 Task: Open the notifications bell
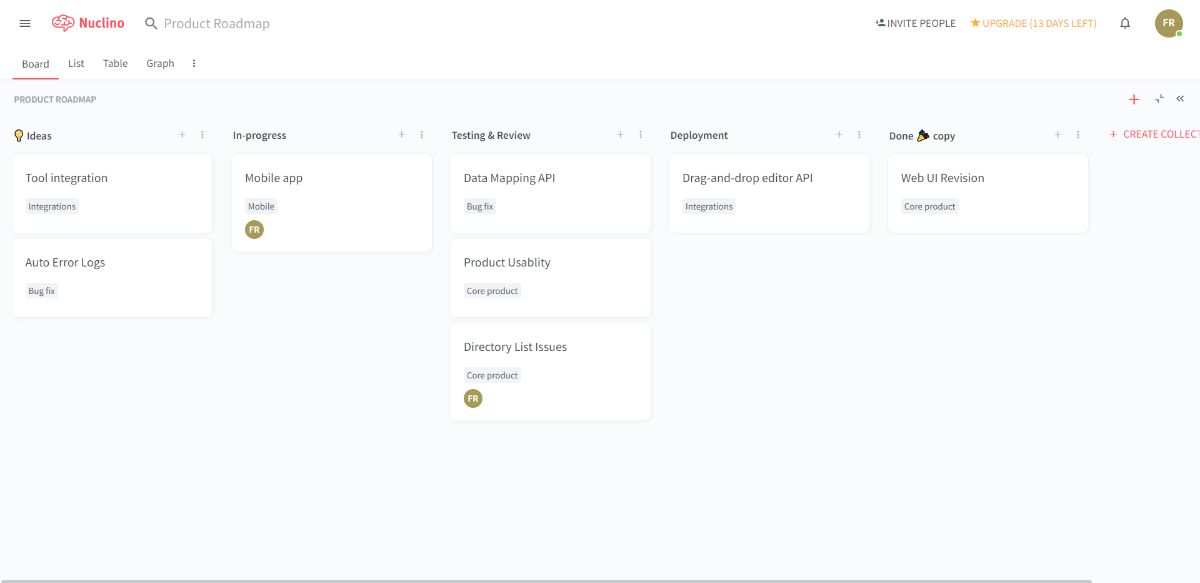tap(1125, 23)
